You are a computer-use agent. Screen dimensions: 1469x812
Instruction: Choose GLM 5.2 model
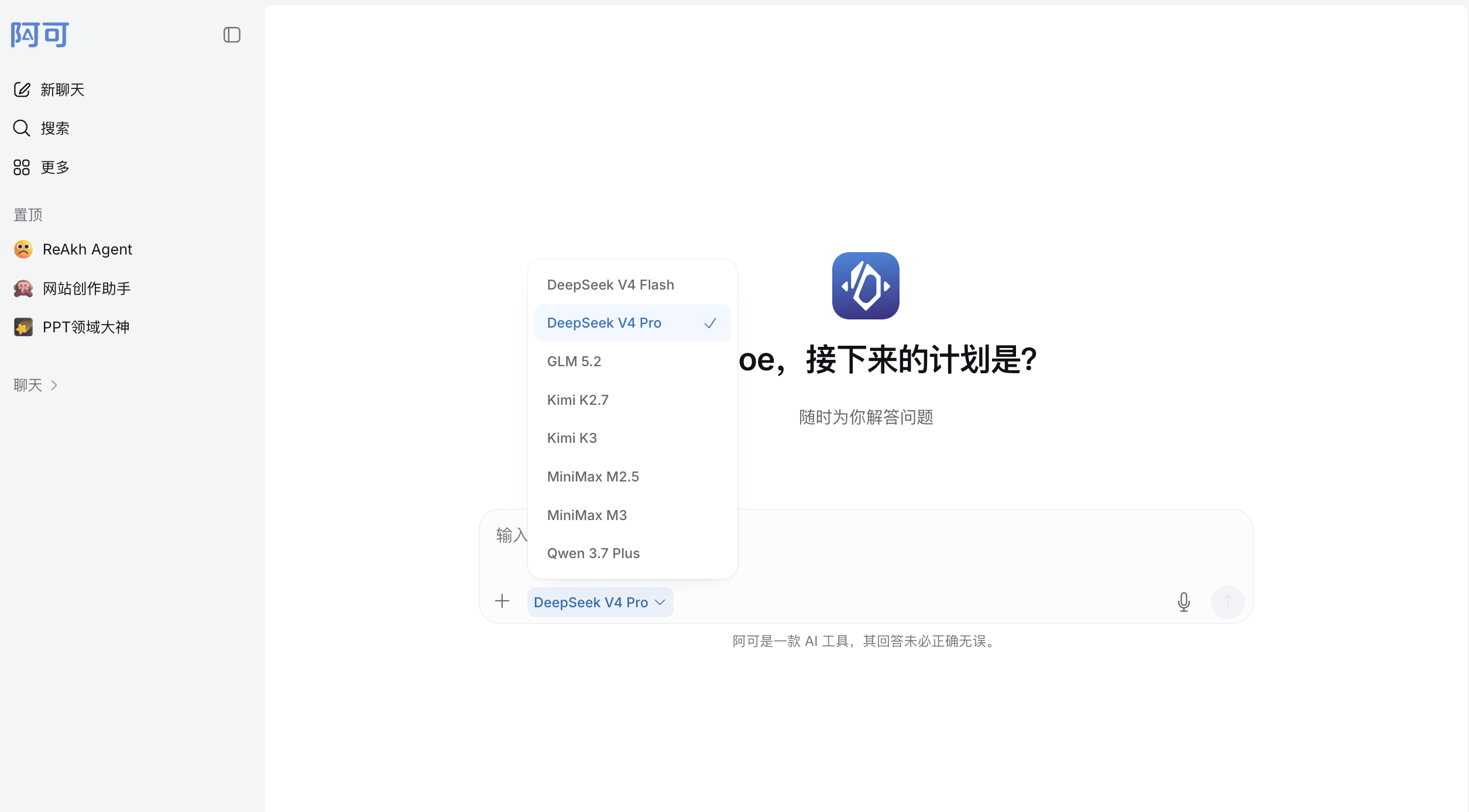pos(633,362)
